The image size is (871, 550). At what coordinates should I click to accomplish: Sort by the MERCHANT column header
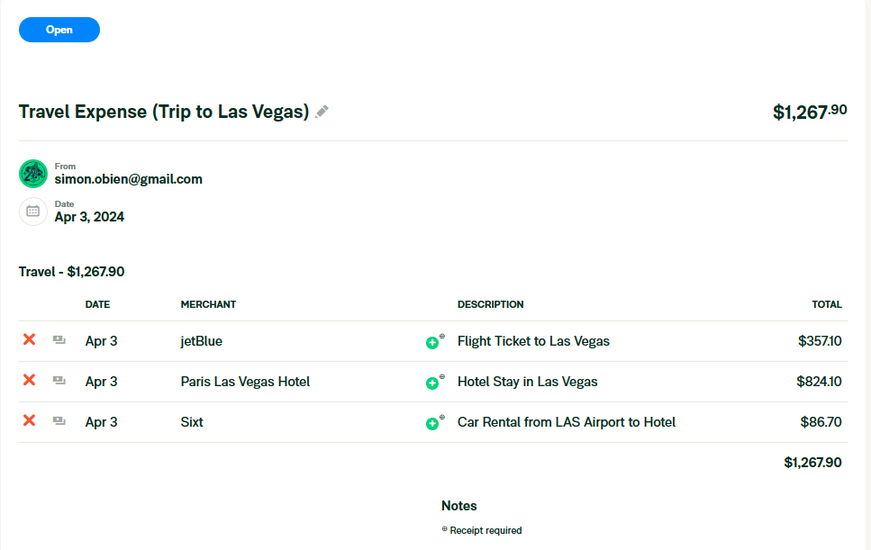(208, 304)
